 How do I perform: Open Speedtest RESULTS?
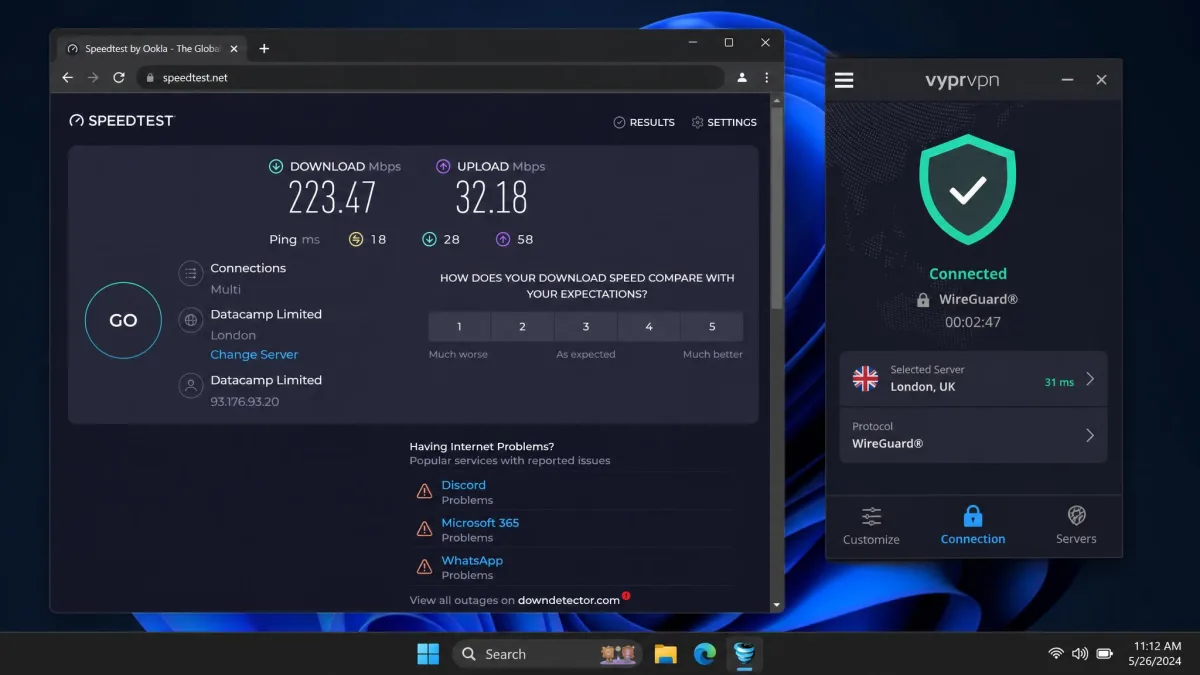[644, 122]
